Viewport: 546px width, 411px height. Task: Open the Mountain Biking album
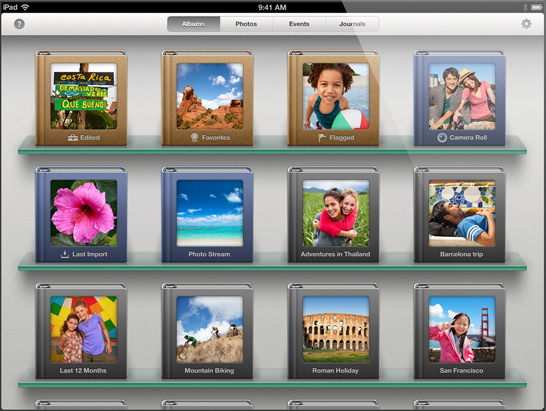[x=208, y=331]
